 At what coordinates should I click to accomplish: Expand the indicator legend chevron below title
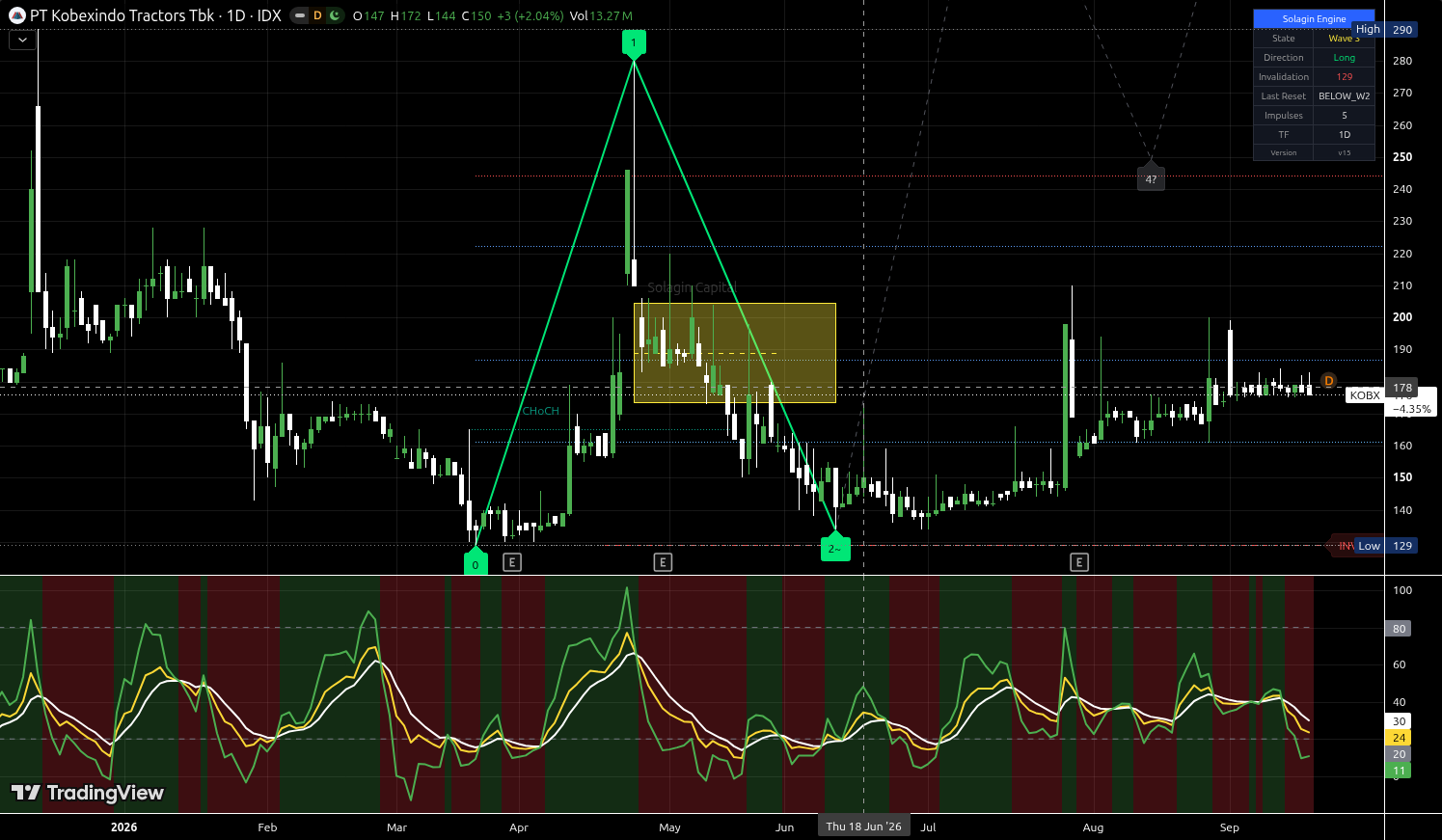tap(22, 40)
